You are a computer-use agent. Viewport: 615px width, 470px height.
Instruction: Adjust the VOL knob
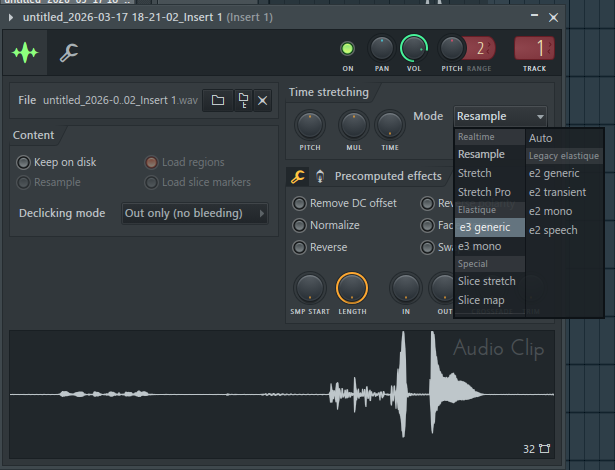point(413,48)
